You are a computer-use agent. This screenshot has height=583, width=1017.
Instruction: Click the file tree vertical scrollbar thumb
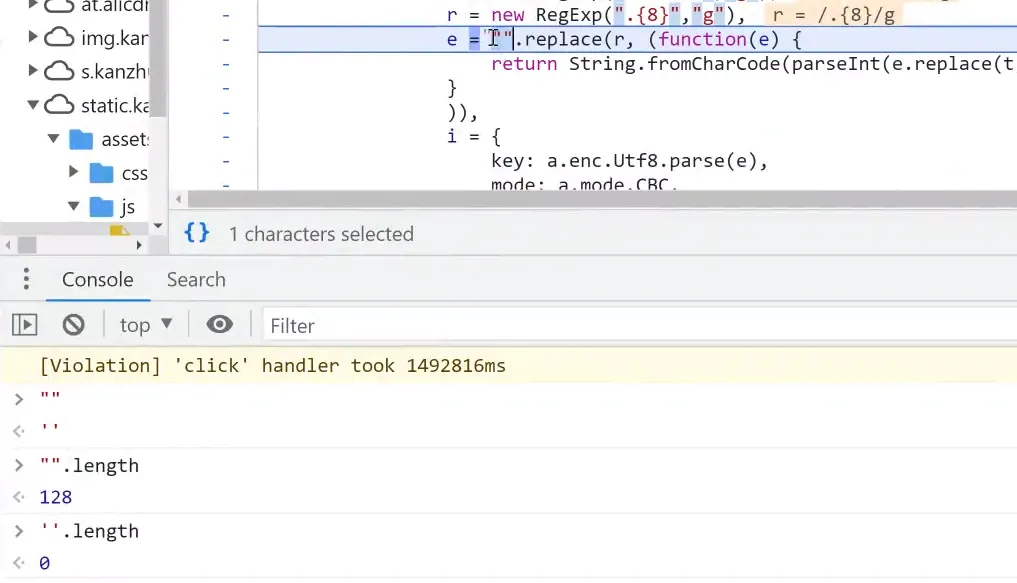pos(158,58)
